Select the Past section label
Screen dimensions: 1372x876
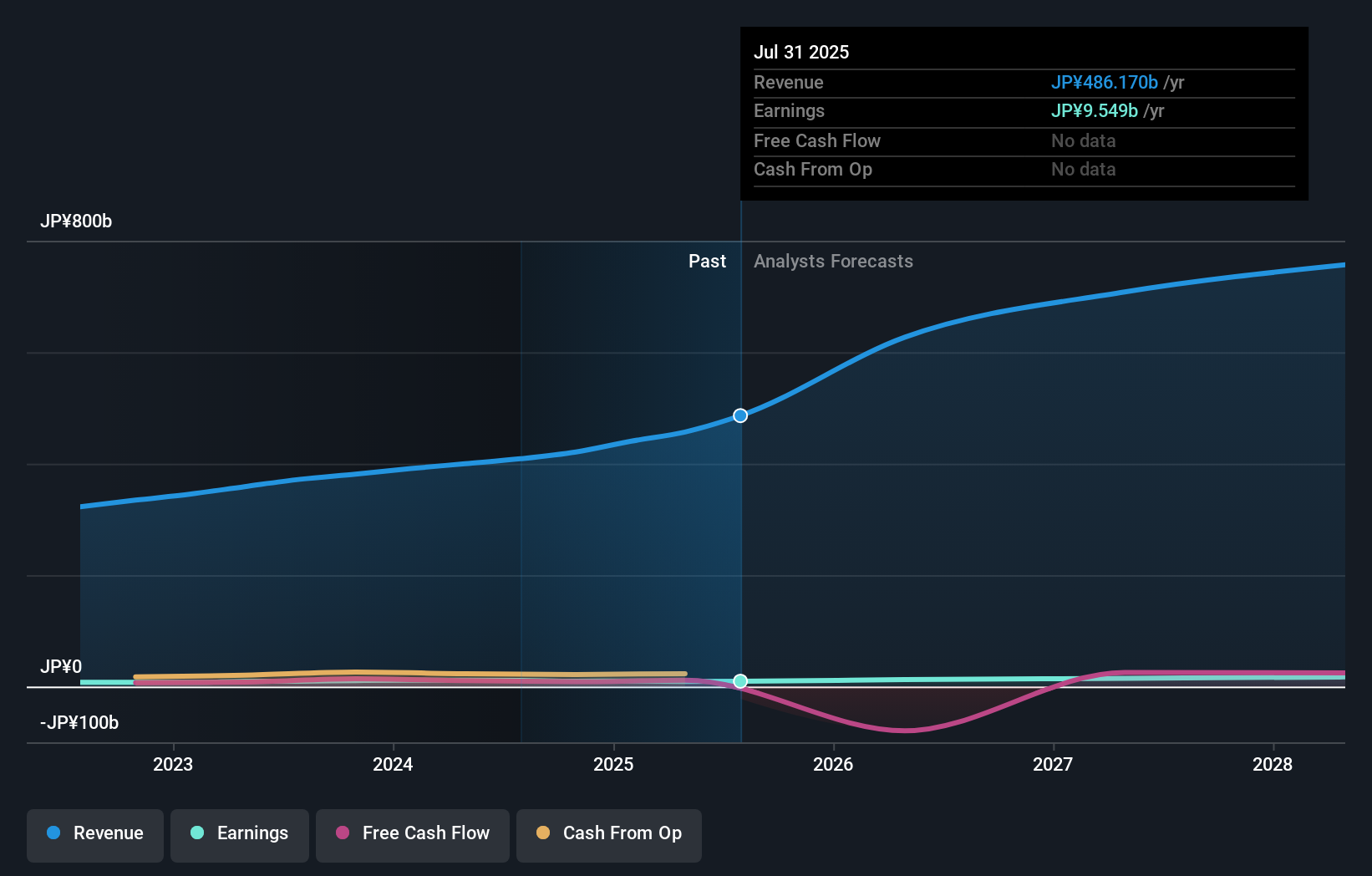click(708, 261)
